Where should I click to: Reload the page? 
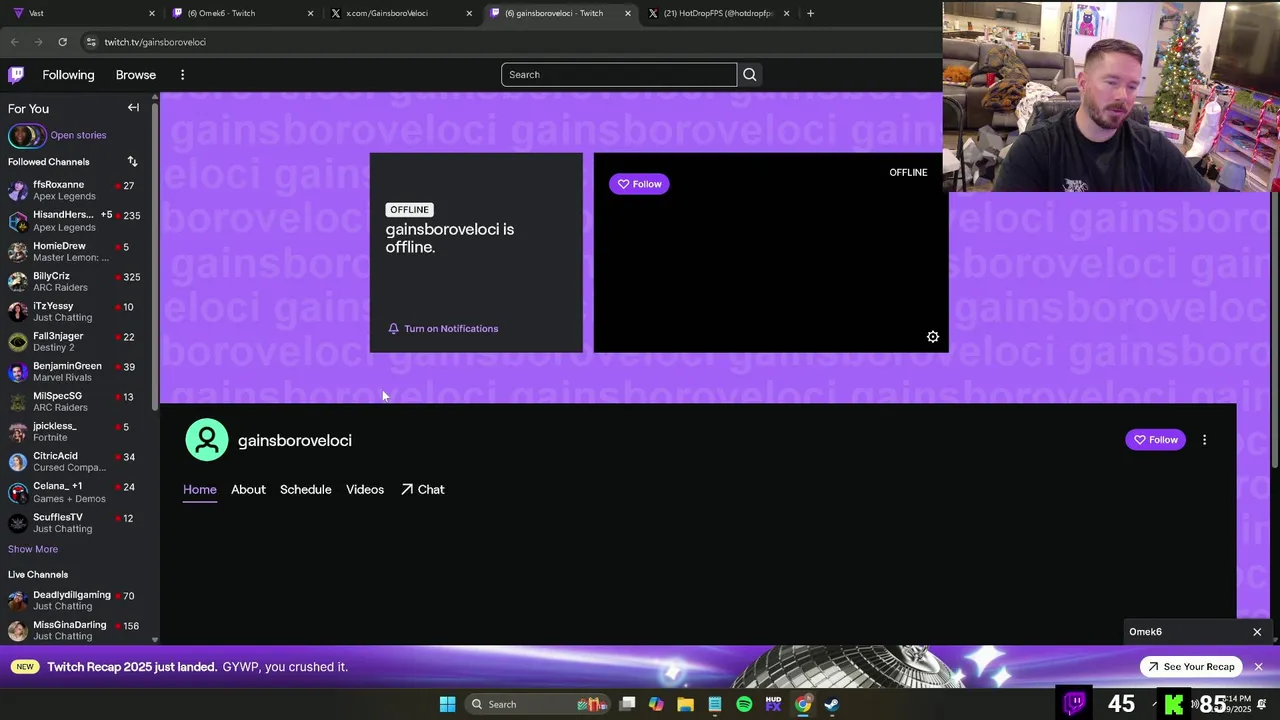pyautogui.click(x=62, y=42)
